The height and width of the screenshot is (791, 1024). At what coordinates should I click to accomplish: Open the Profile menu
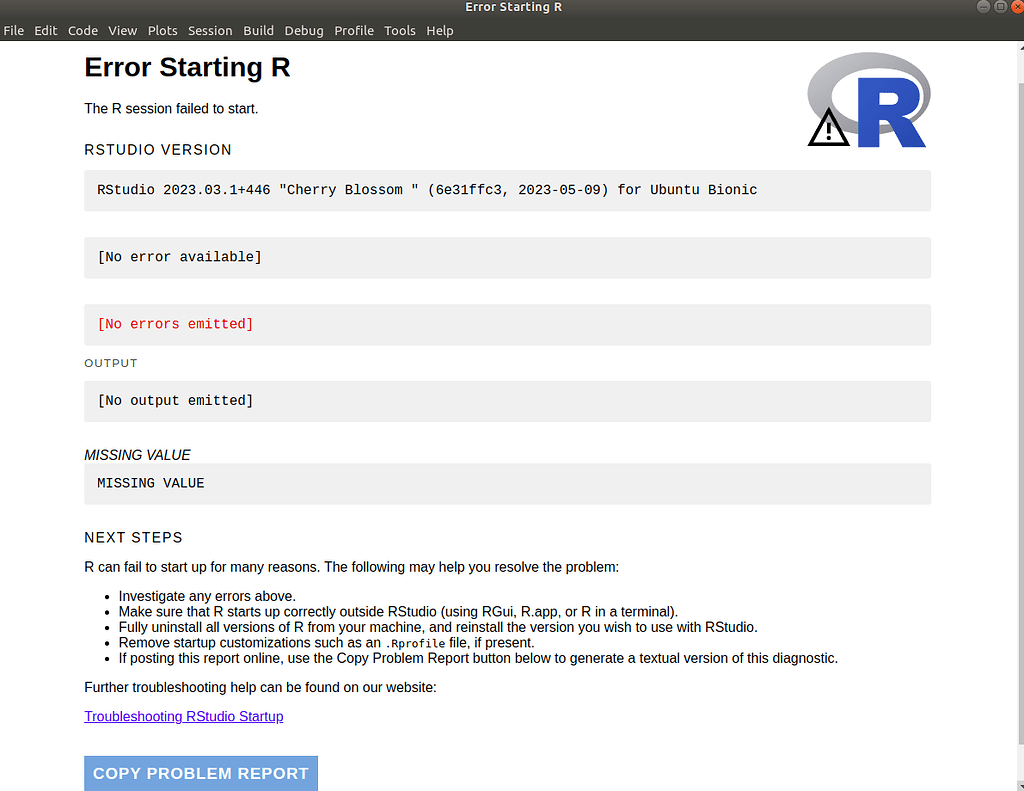[x=354, y=30]
